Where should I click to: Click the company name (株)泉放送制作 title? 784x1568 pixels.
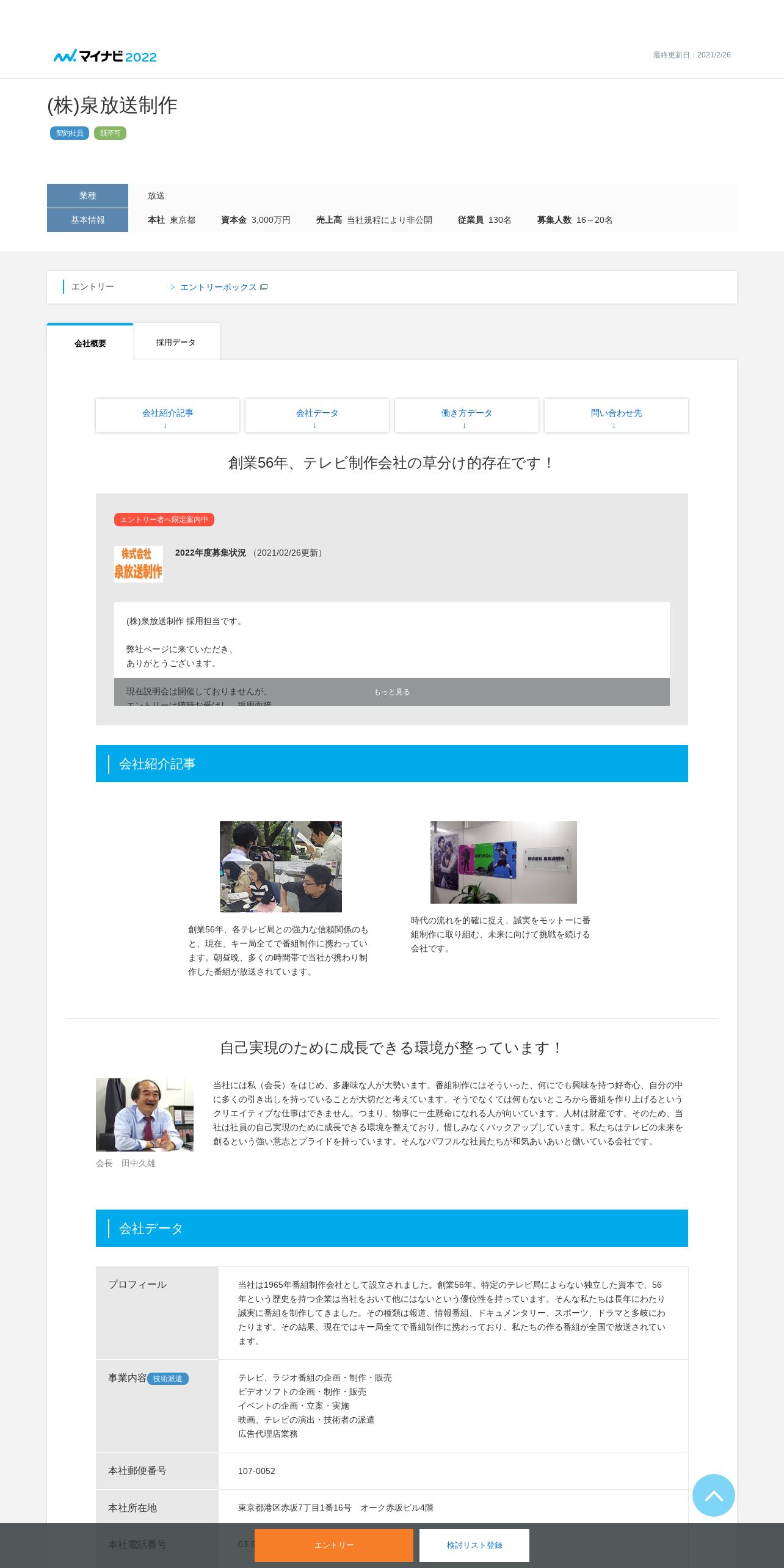pos(112,105)
